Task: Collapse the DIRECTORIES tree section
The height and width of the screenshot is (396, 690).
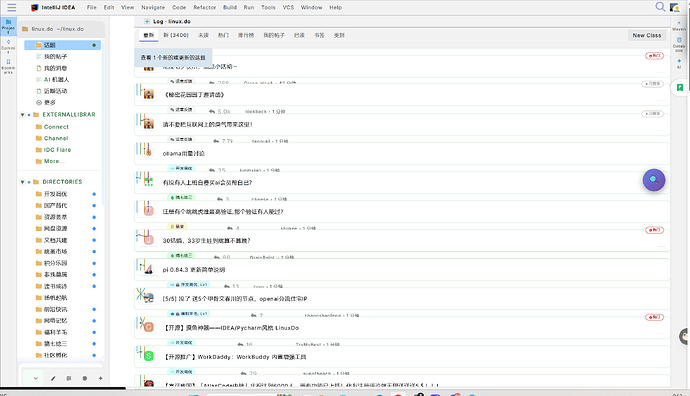Action: [22, 182]
